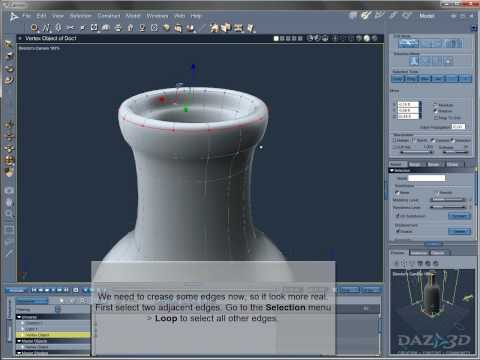Viewport: 480px width, 360px height.
Task: Click the last selection tool button
Action: pyautogui.click(x=465, y=79)
